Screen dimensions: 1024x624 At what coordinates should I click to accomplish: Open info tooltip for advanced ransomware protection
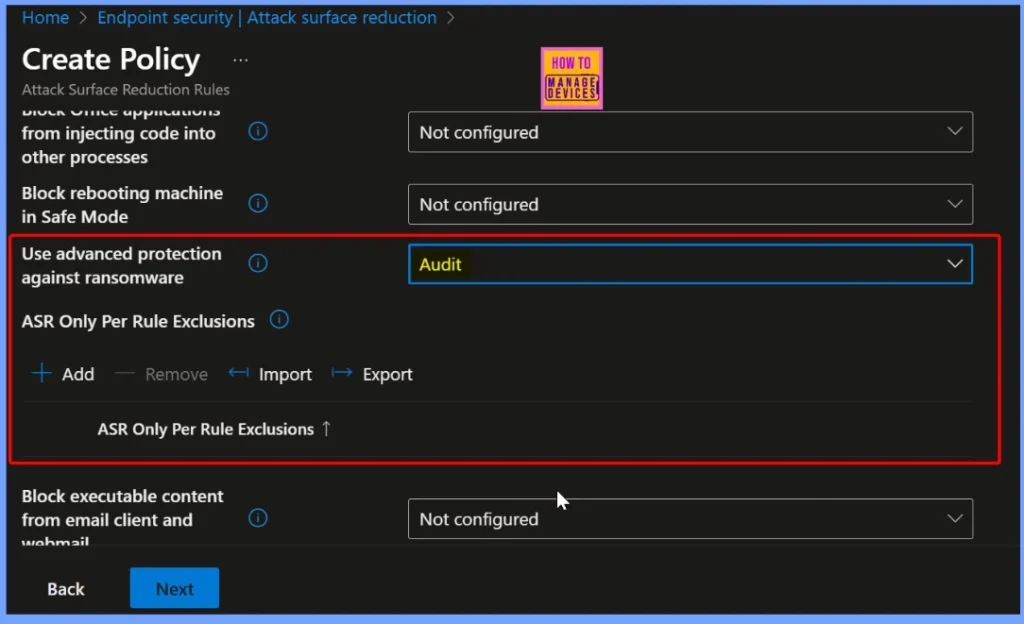click(x=257, y=263)
